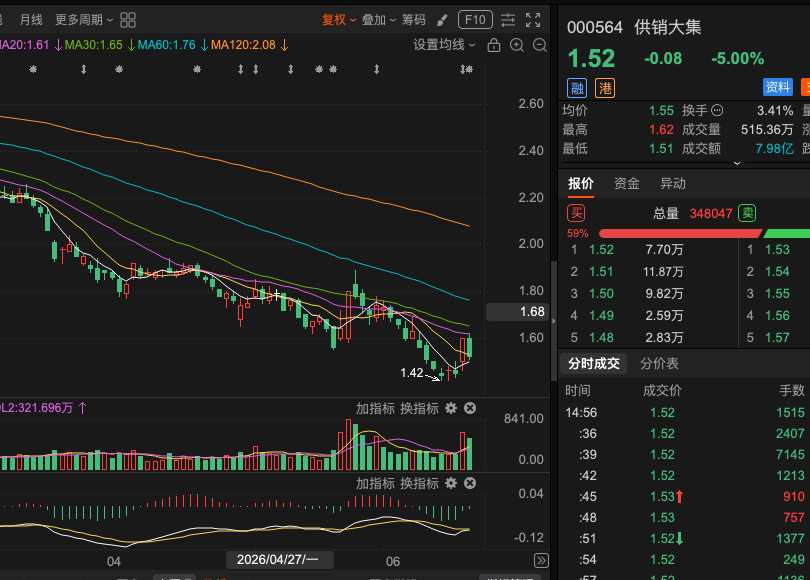Switch to the 异动 tab
The image size is (810, 580).
coord(673,184)
